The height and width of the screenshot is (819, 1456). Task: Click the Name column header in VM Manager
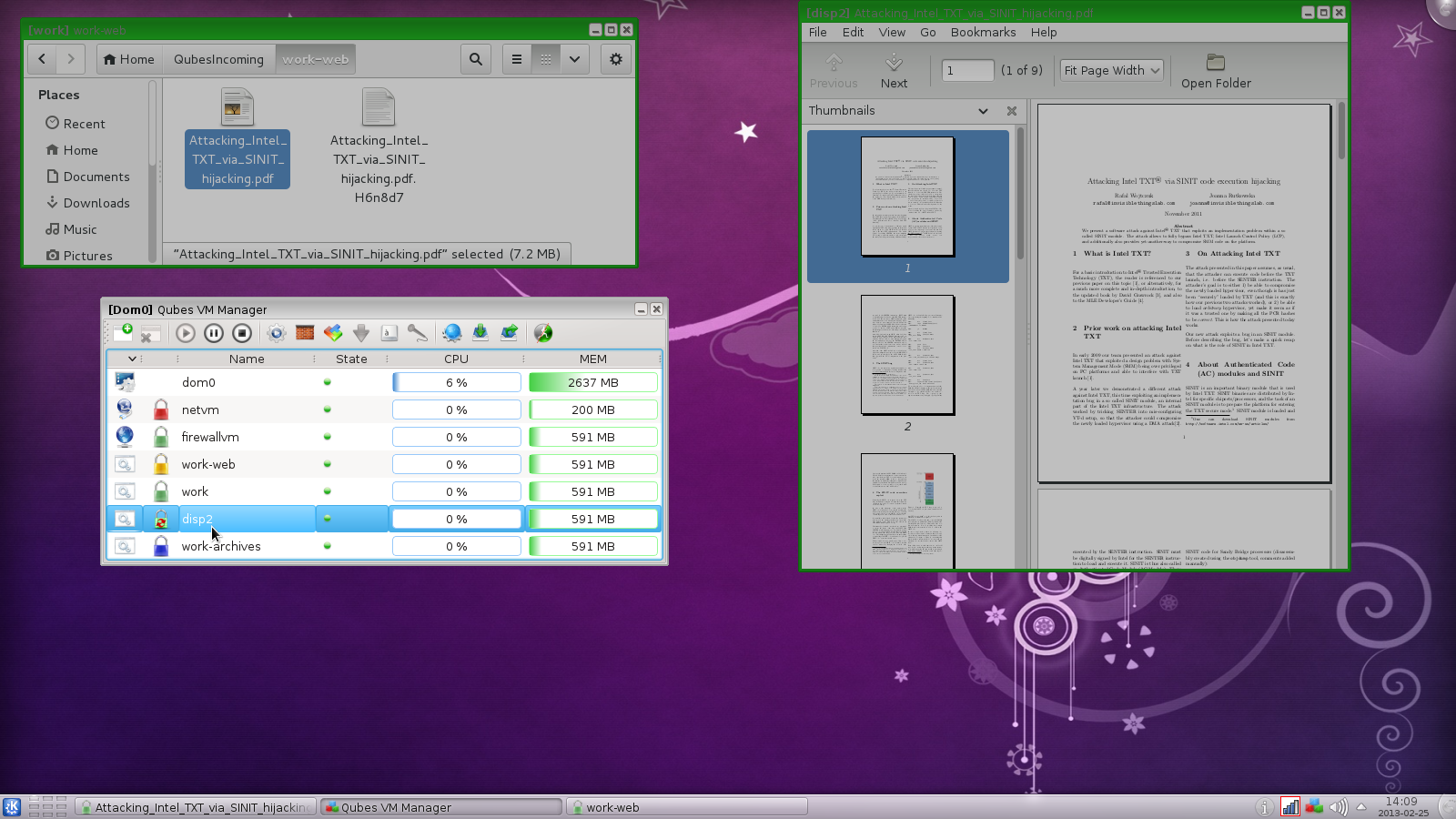click(247, 359)
